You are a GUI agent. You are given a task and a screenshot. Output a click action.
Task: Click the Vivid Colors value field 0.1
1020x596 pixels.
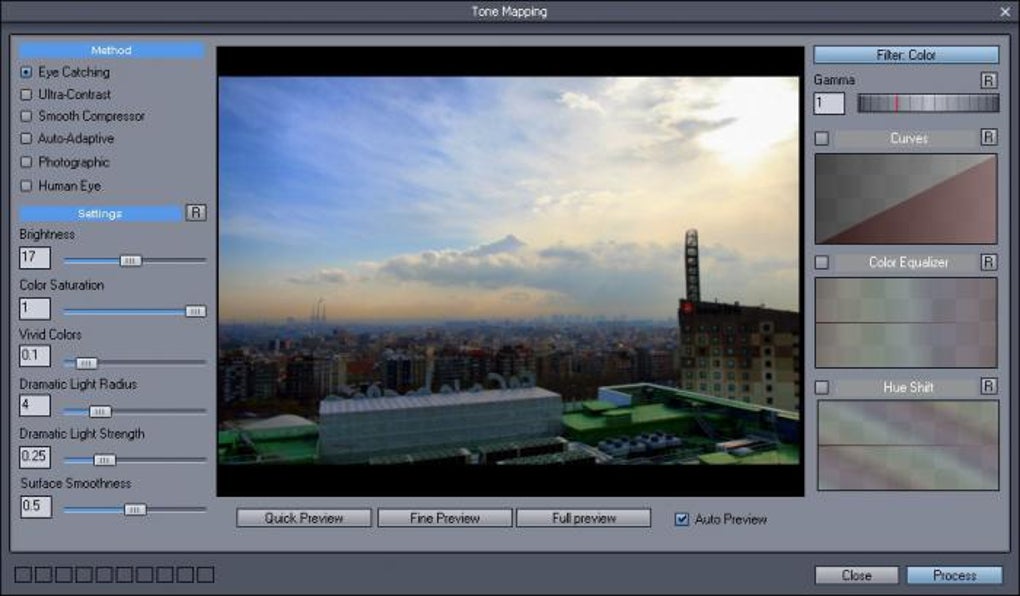34,356
